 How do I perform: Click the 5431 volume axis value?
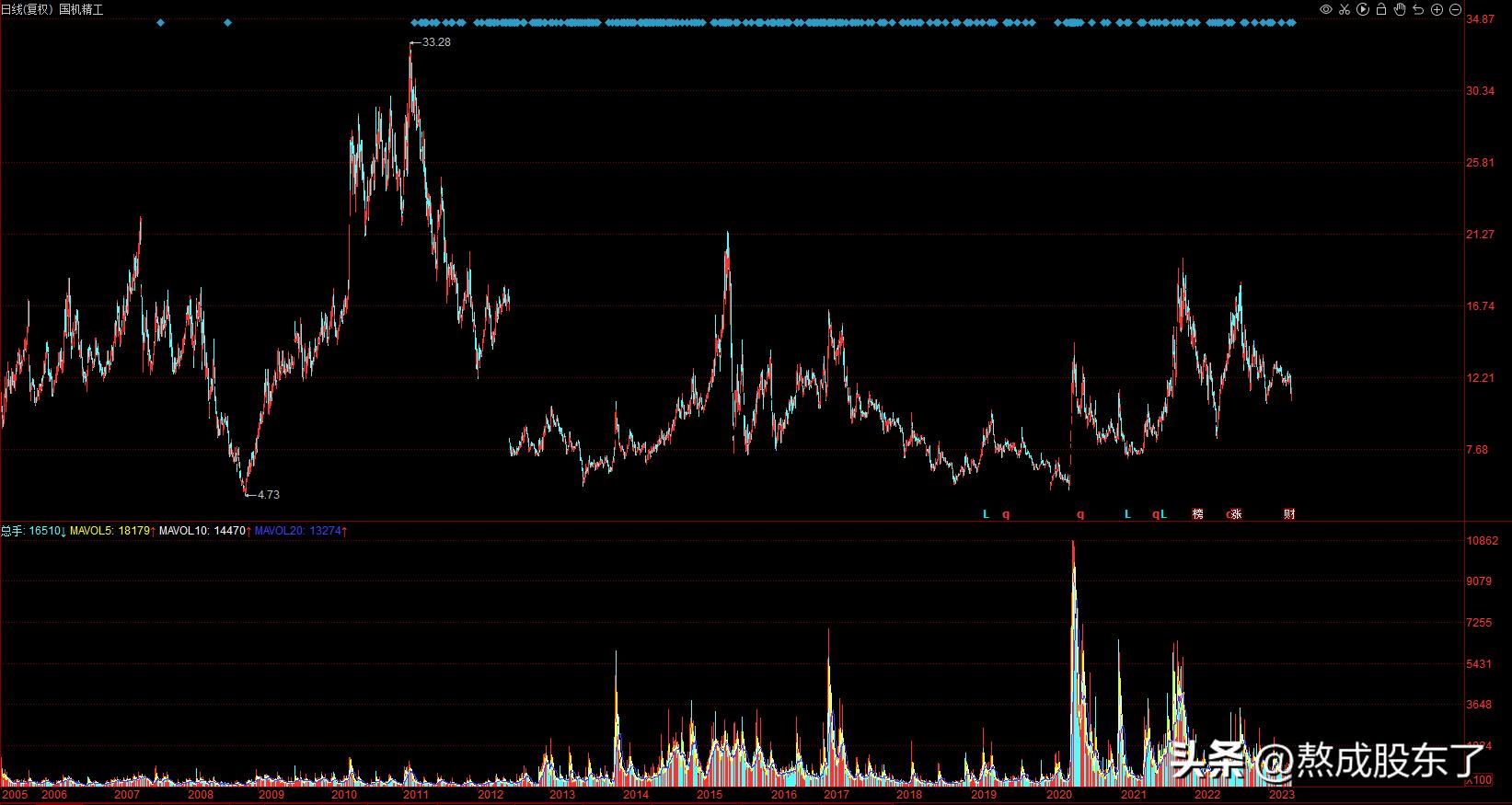[x=1480, y=664]
